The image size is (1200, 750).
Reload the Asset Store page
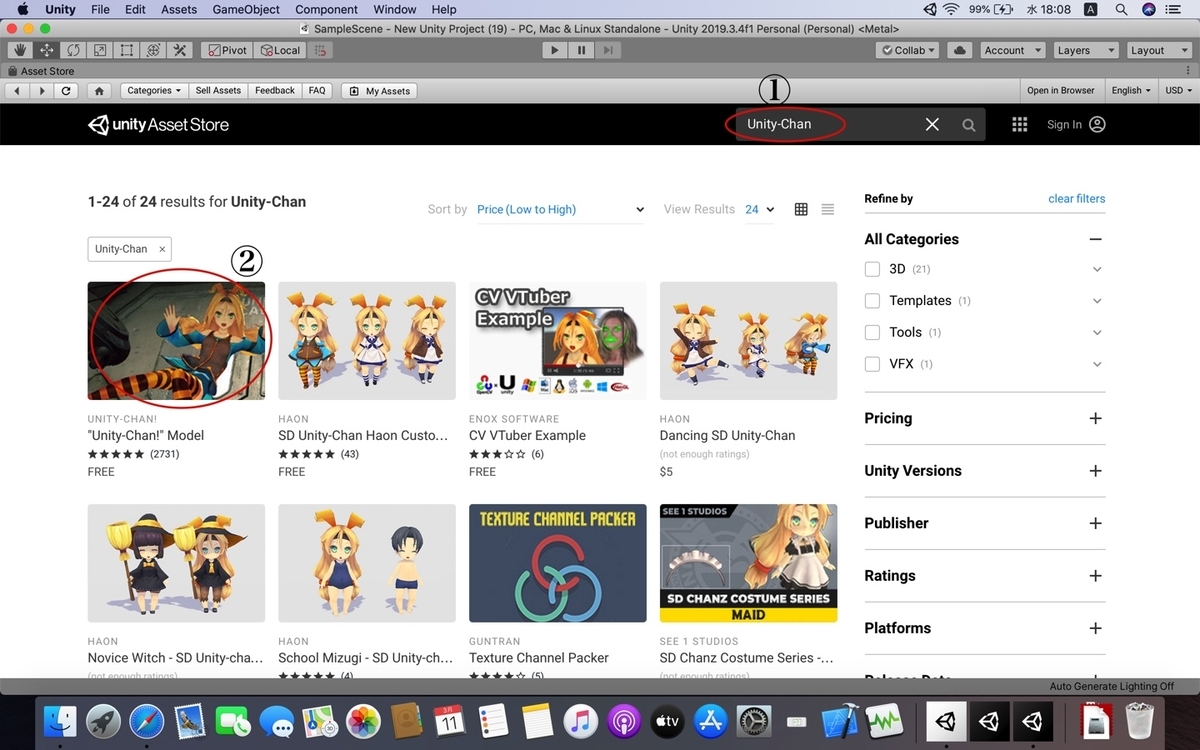pyautogui.click(x=66, y=90)
